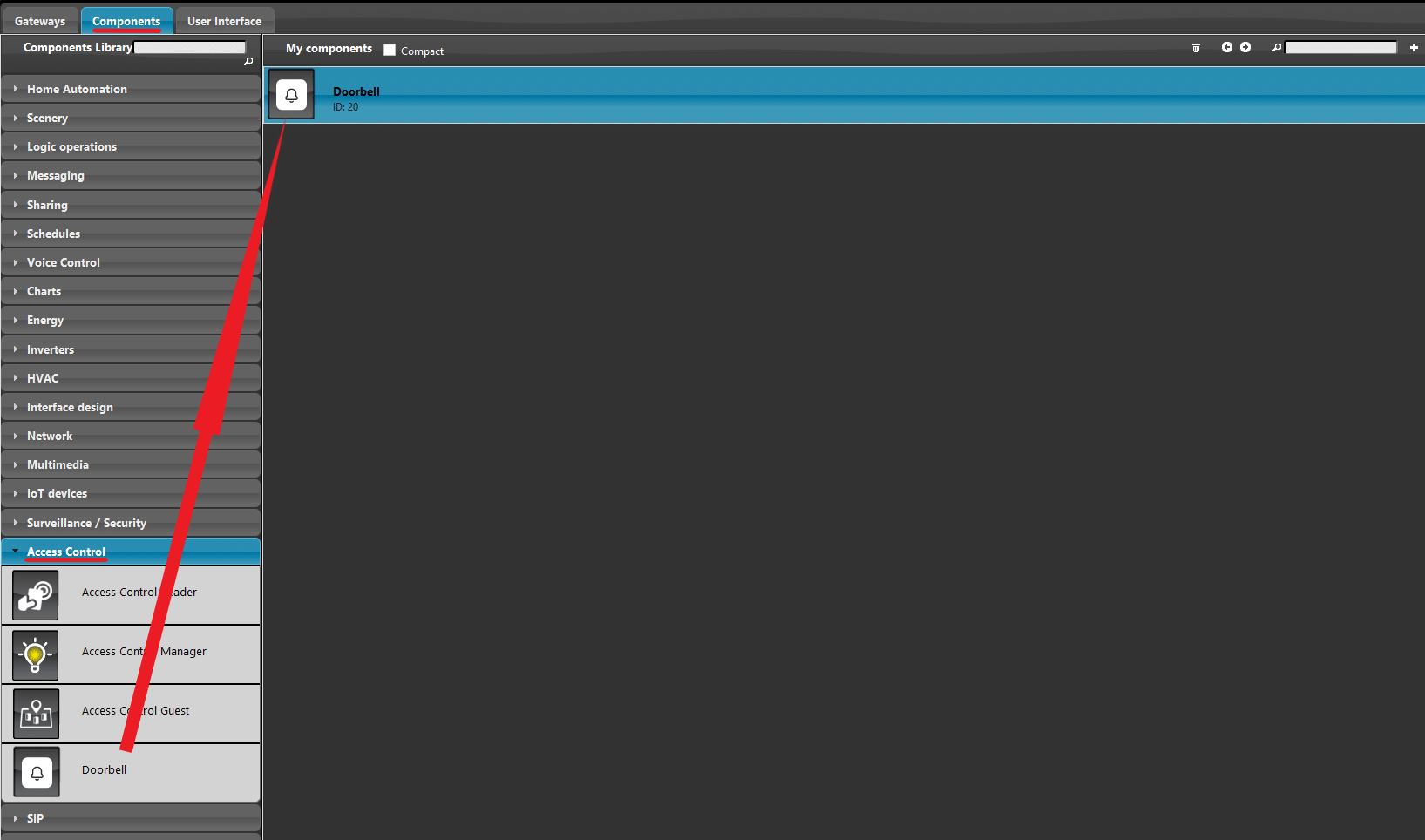Image resolution: width=1425 pixels, height=840 pixels.
Task: Click the left arrow navigation icon
Action: pos(1227,47)
